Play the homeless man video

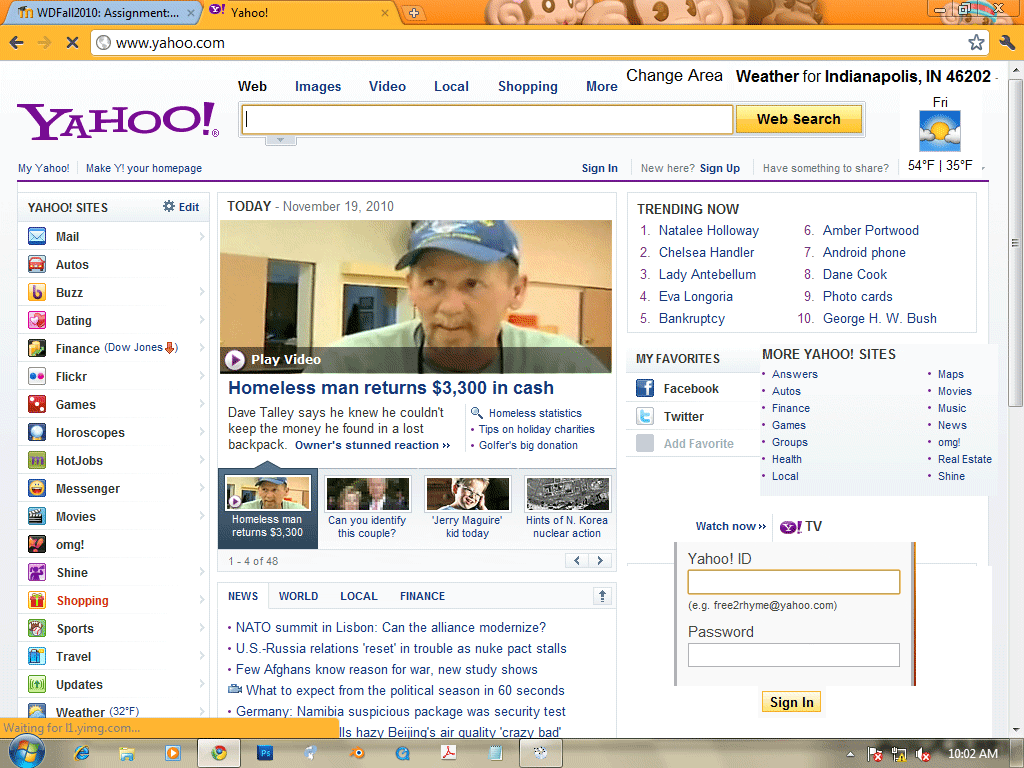(236, 360)
